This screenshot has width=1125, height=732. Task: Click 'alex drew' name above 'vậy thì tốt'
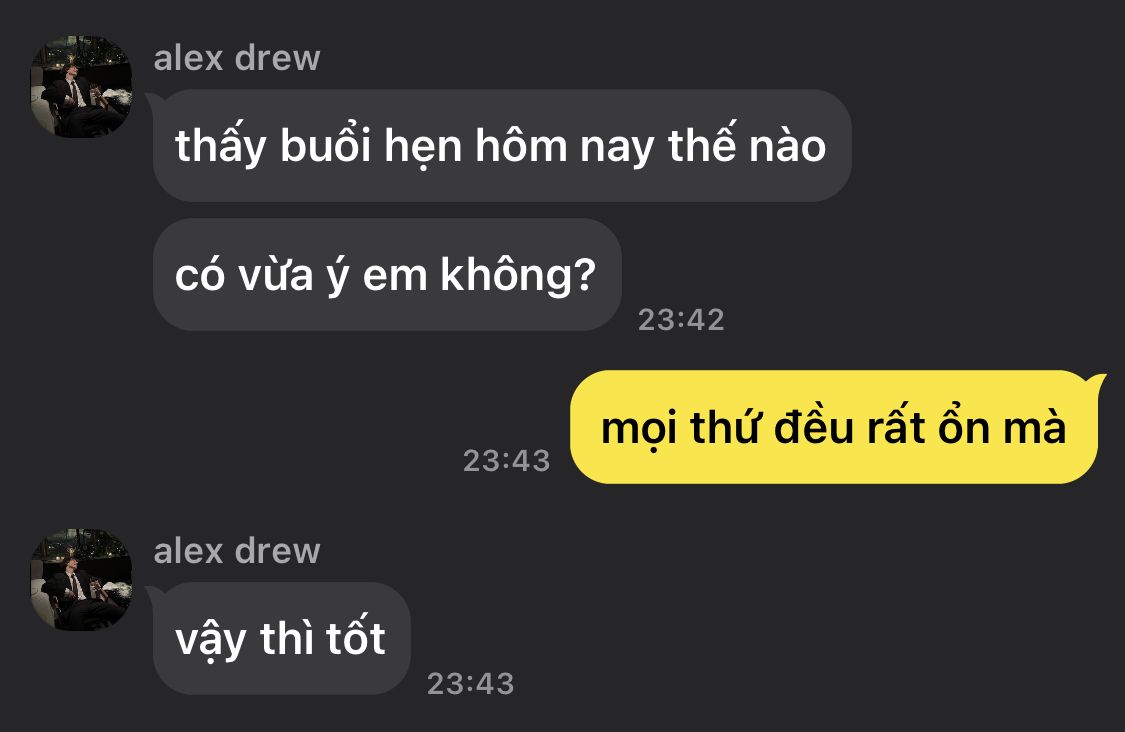tap(237, 551)
